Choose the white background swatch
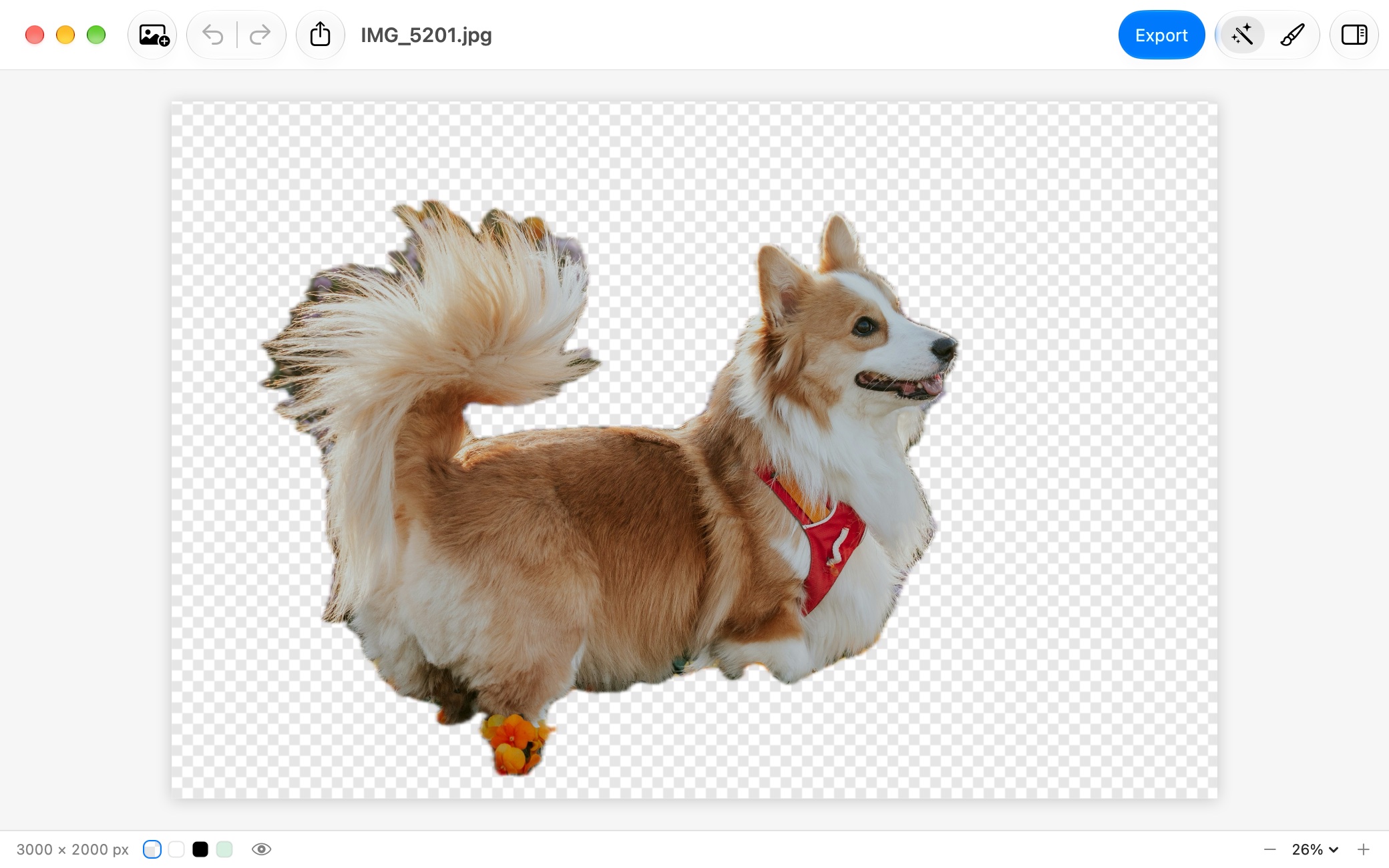Image resolution: width=1389 pixels, height=868 pixels. [x=176, y=849]
